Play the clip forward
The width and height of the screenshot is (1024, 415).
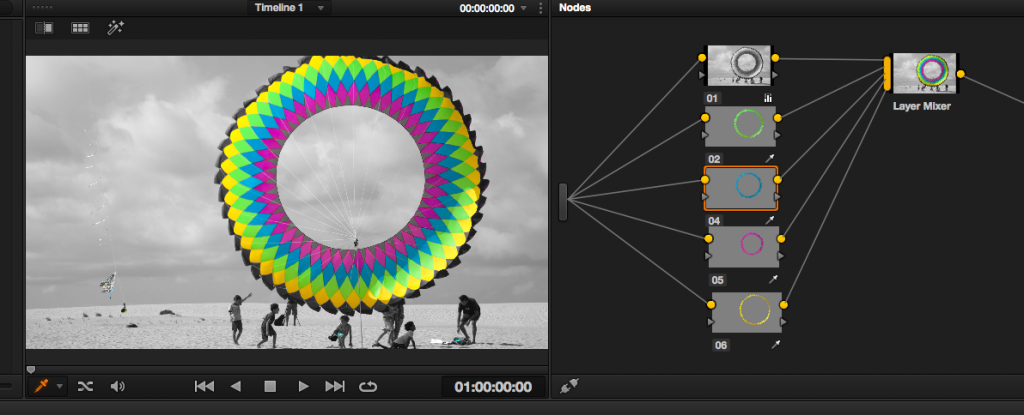point(303,386)
